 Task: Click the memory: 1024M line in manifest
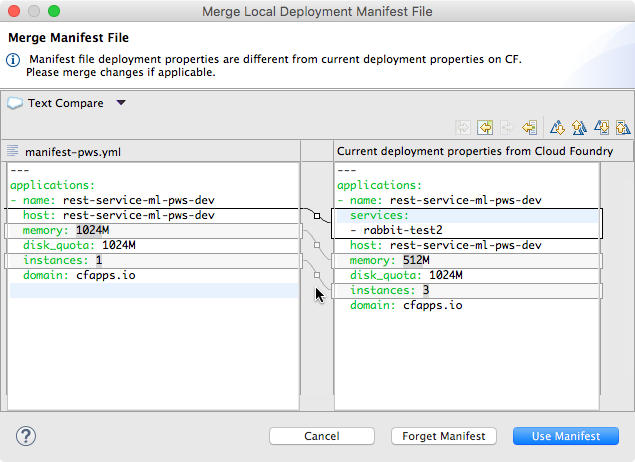tap(153, 230)
